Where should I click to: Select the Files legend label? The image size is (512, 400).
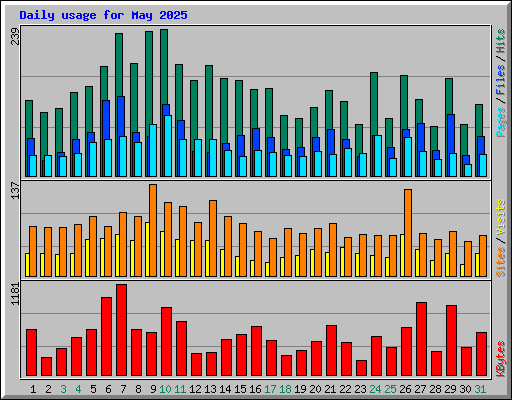click(501, 80)
